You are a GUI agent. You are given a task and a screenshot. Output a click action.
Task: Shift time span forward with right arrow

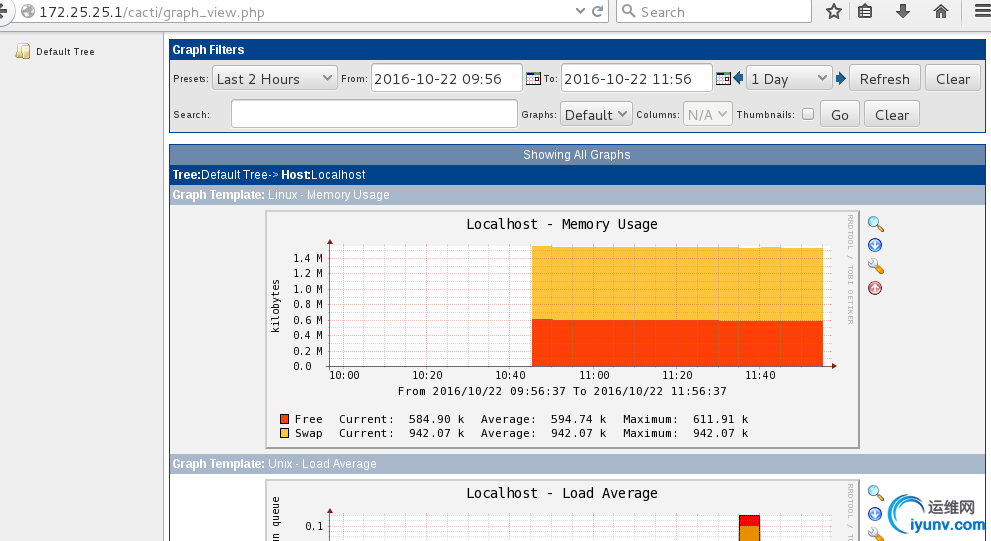[x=841, y=78]
